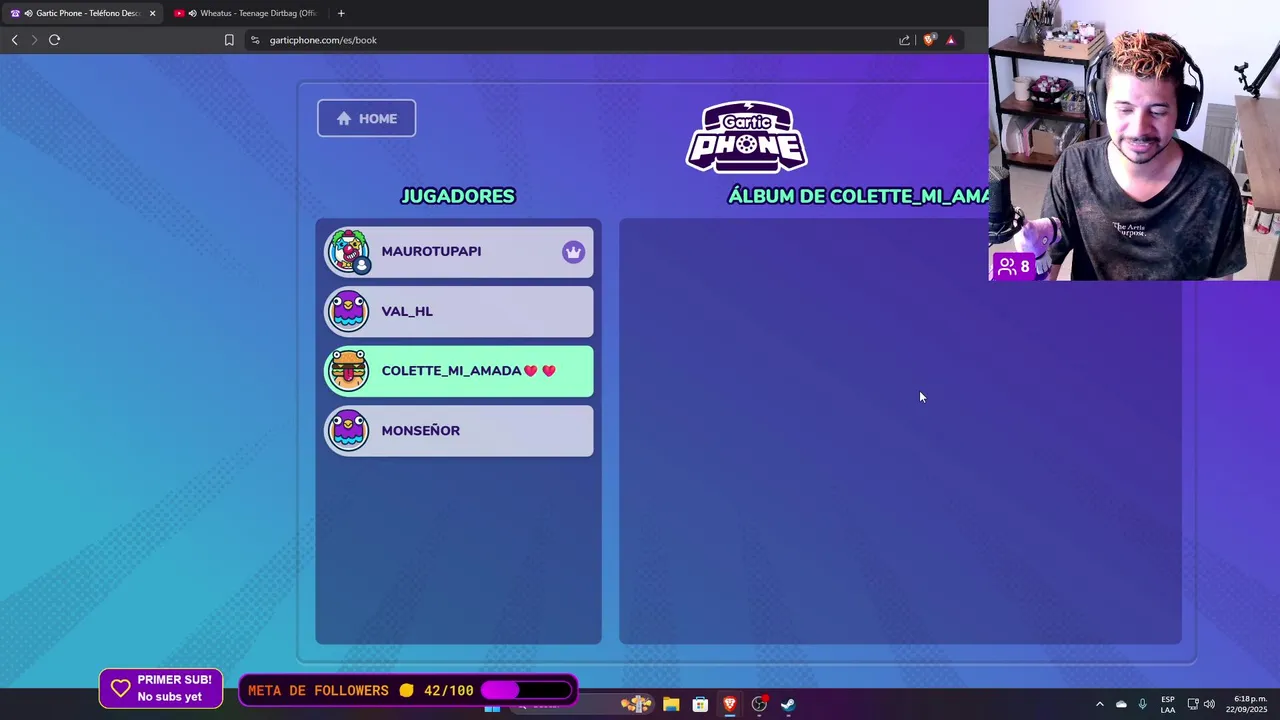Open the Brave browser taskbar icon
1280x720 pixels.
(x=730, y=704)
